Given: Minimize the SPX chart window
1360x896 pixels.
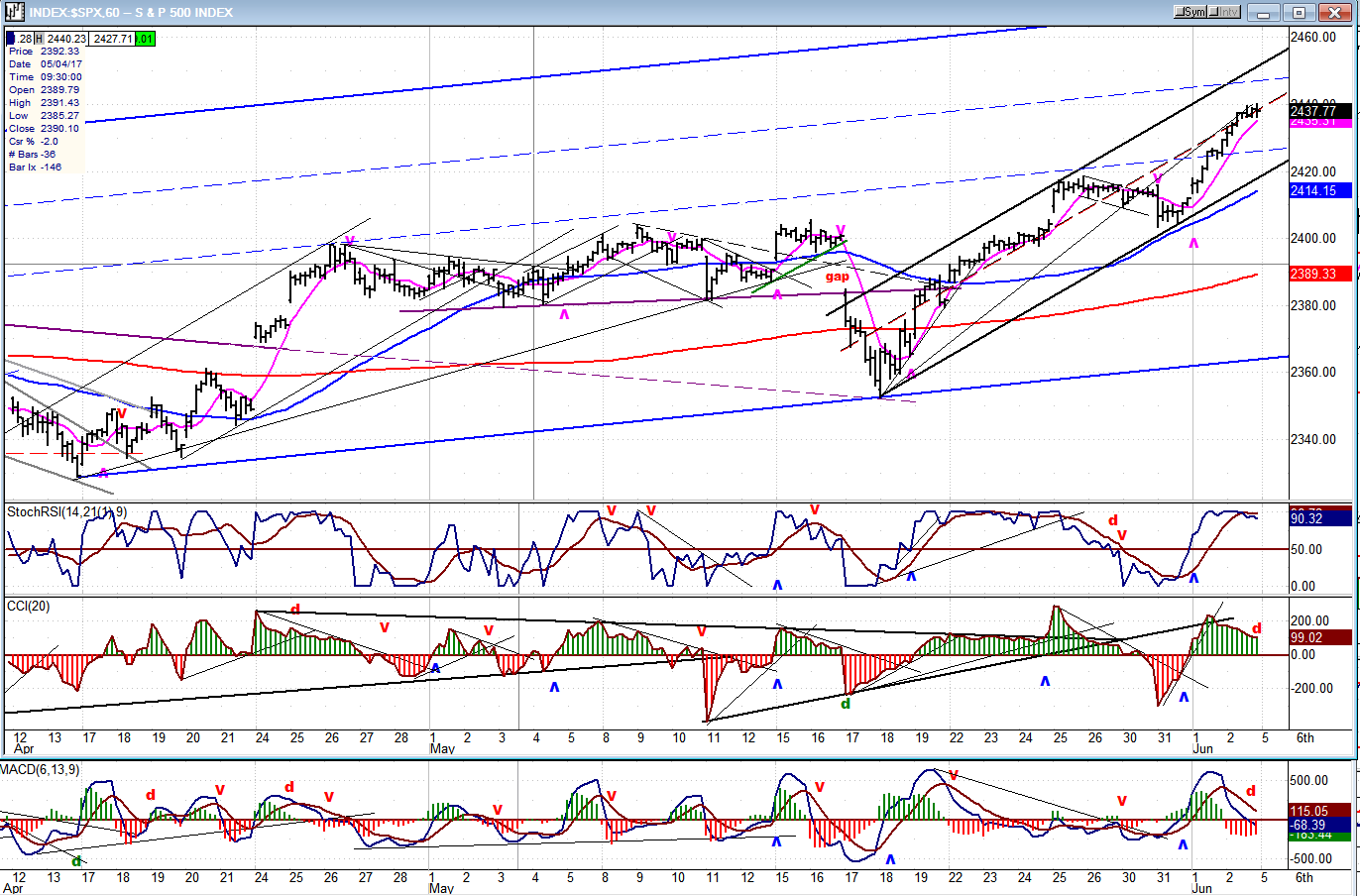Looking at the screenshot, I should [1265, 12].
